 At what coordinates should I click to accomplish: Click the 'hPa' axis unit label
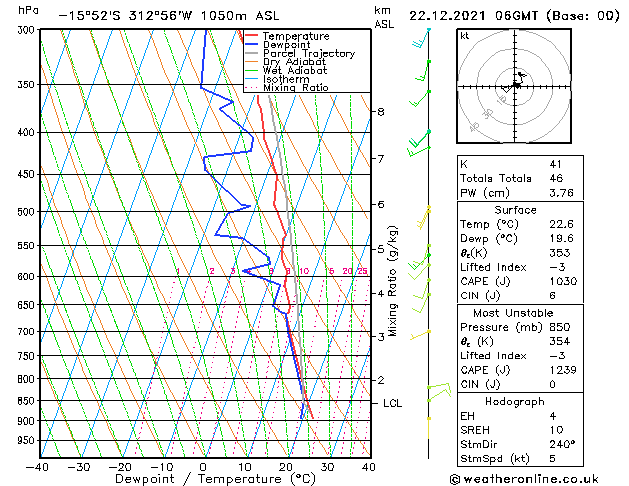(28, 10)
